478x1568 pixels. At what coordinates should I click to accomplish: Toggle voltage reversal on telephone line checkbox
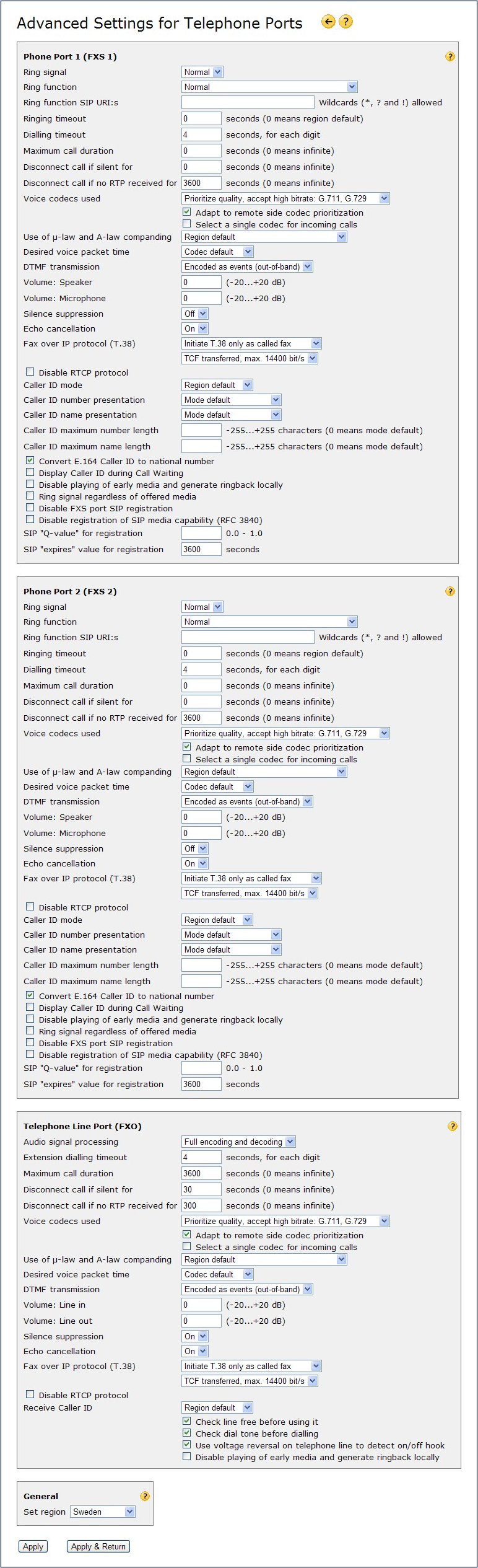point(186,1445)
